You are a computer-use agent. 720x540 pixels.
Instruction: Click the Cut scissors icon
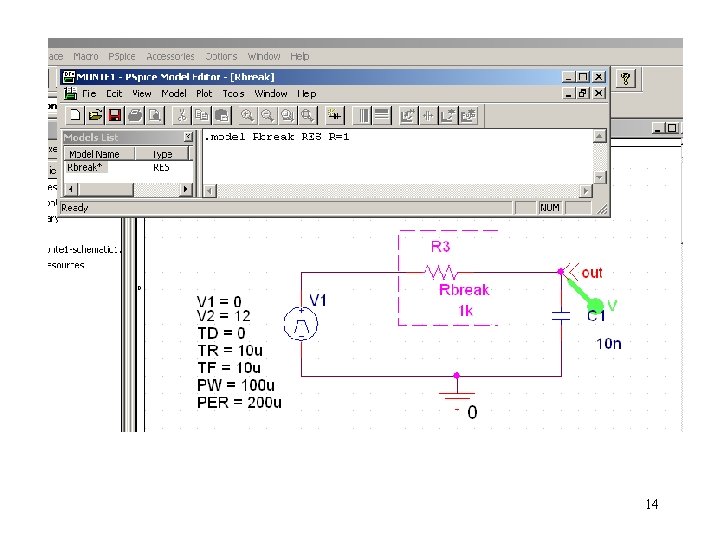(x=182, y=115)
